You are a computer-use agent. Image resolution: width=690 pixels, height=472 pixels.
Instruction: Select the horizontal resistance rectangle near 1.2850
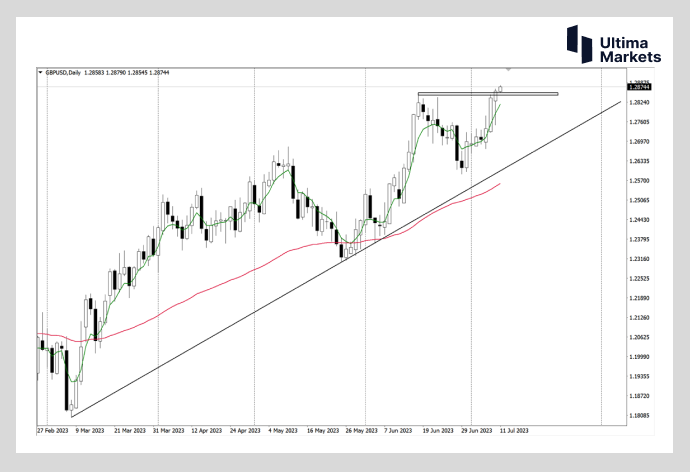488,94
